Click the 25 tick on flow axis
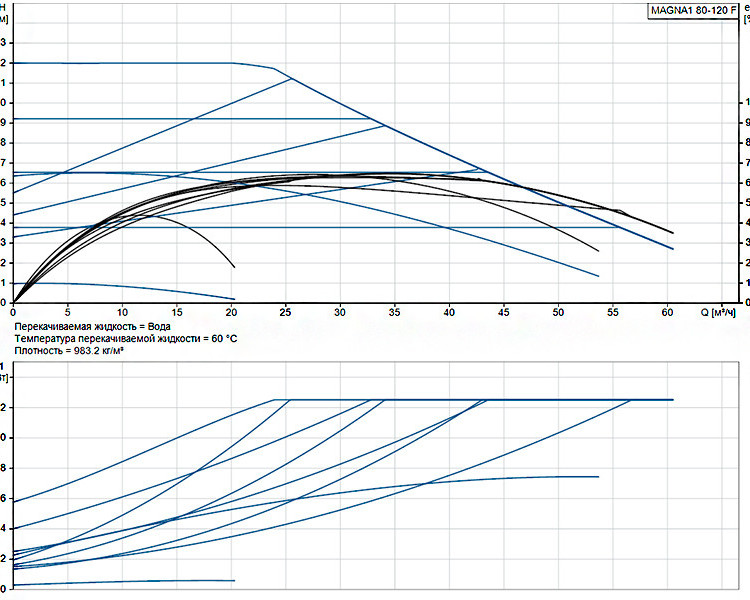Image resolution: width=750 pixels, height=600 pixels. pos(286,312)
